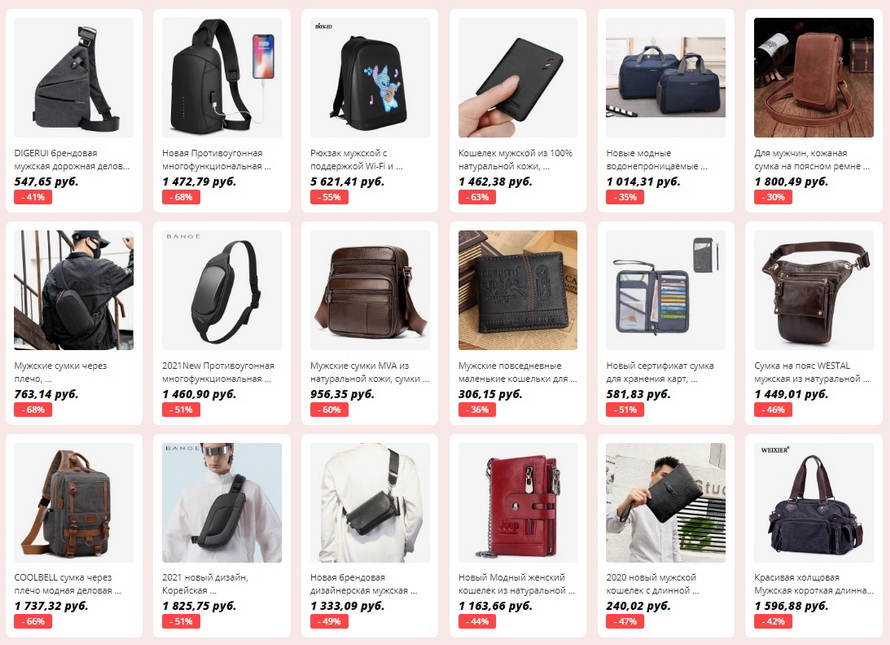Click the title 'Сумка на пояс WESTAL'
Image resolution: width=890 pixels, height=645 pixels.
tap(802, 366)
